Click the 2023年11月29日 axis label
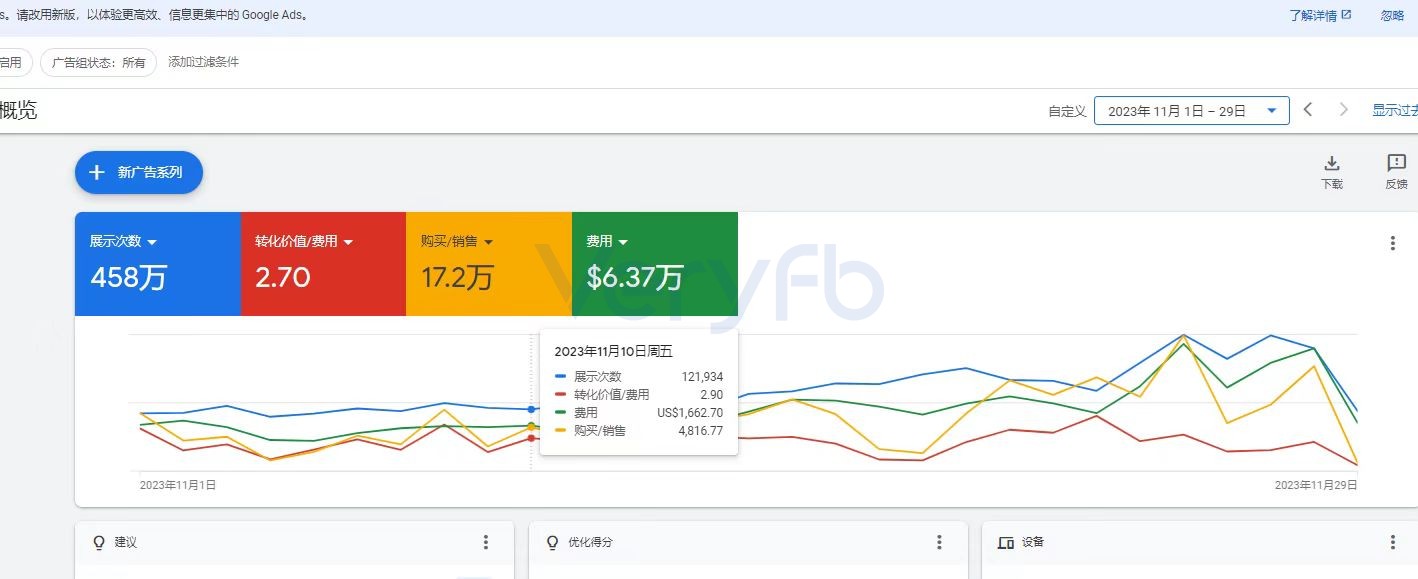Viewport: 1418px width, 579px height. click(1316, 485)
